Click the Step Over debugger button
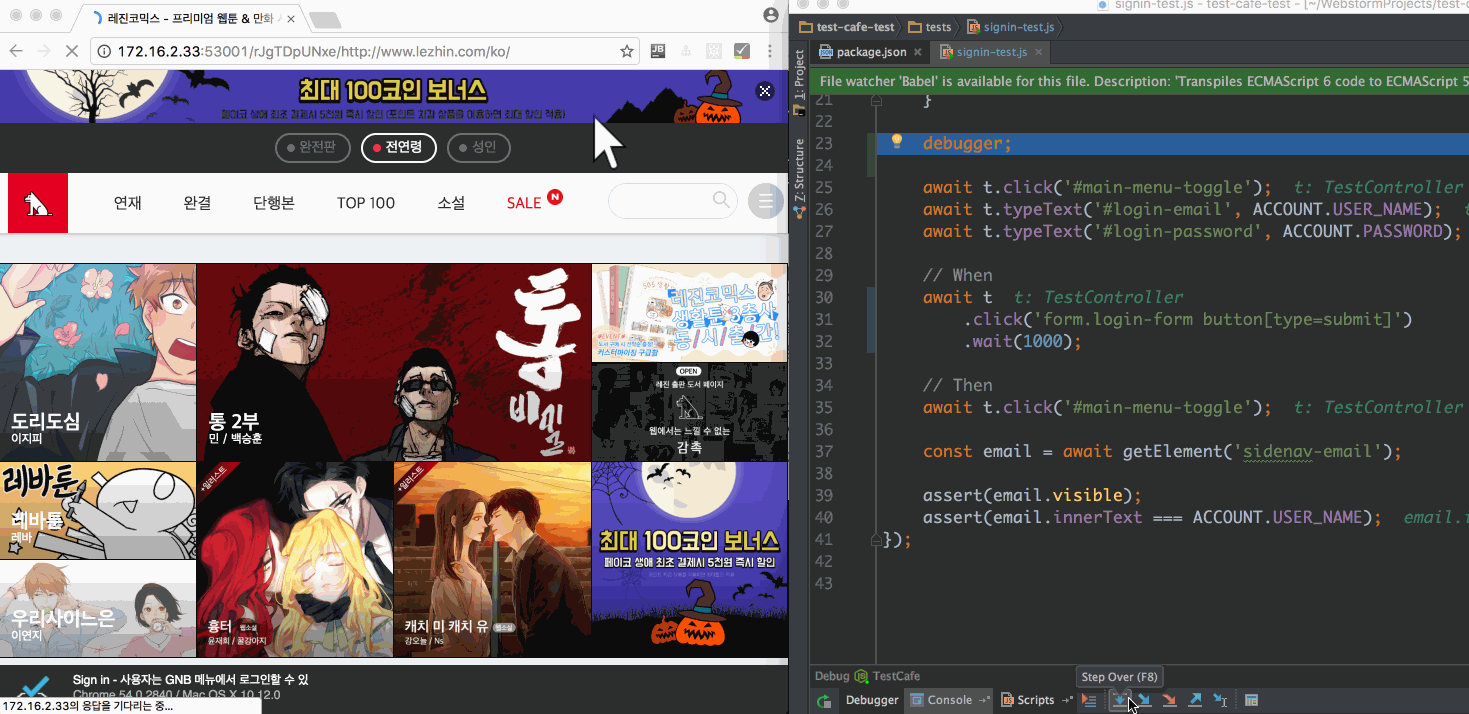1469x714 pixels. point(1120,700)
